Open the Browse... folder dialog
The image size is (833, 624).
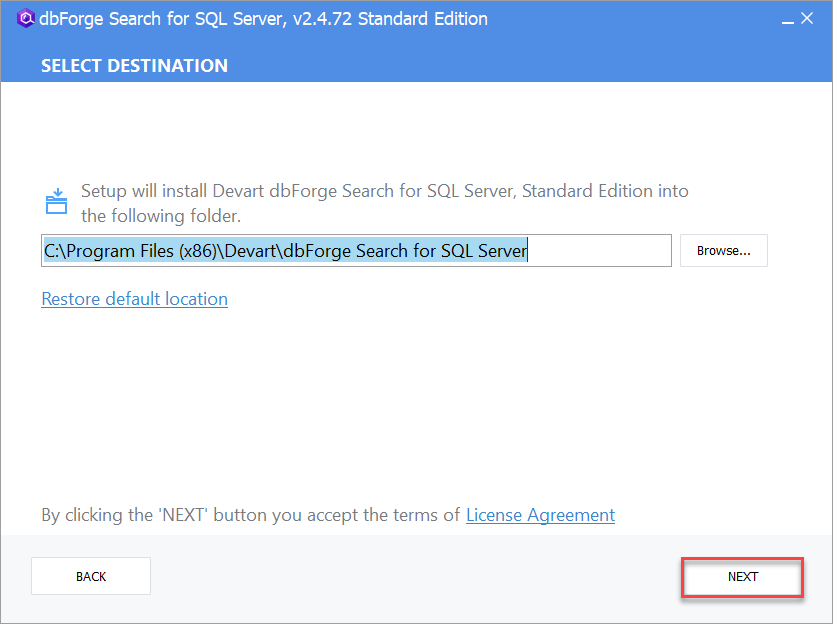pyautogui.click(x=724, y=251)
